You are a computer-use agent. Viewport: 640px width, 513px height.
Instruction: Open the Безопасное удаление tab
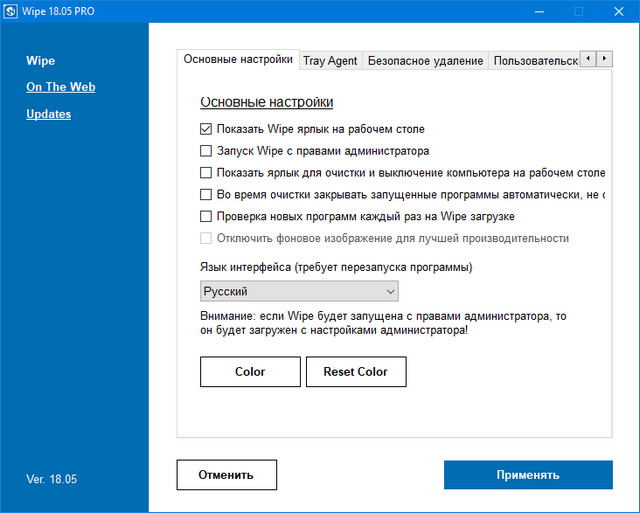[425, 60]
